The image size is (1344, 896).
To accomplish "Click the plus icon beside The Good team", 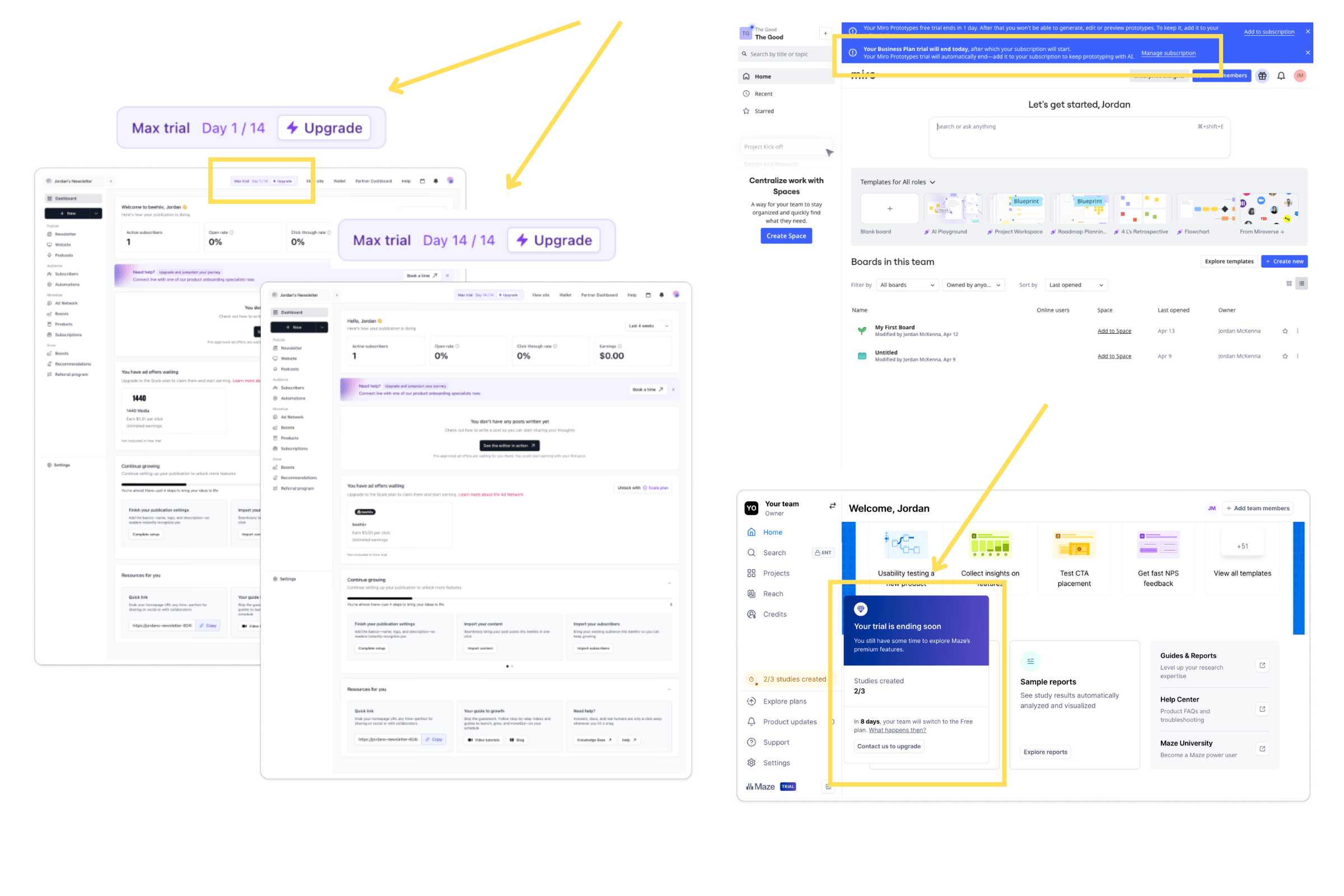I will 825,33.
